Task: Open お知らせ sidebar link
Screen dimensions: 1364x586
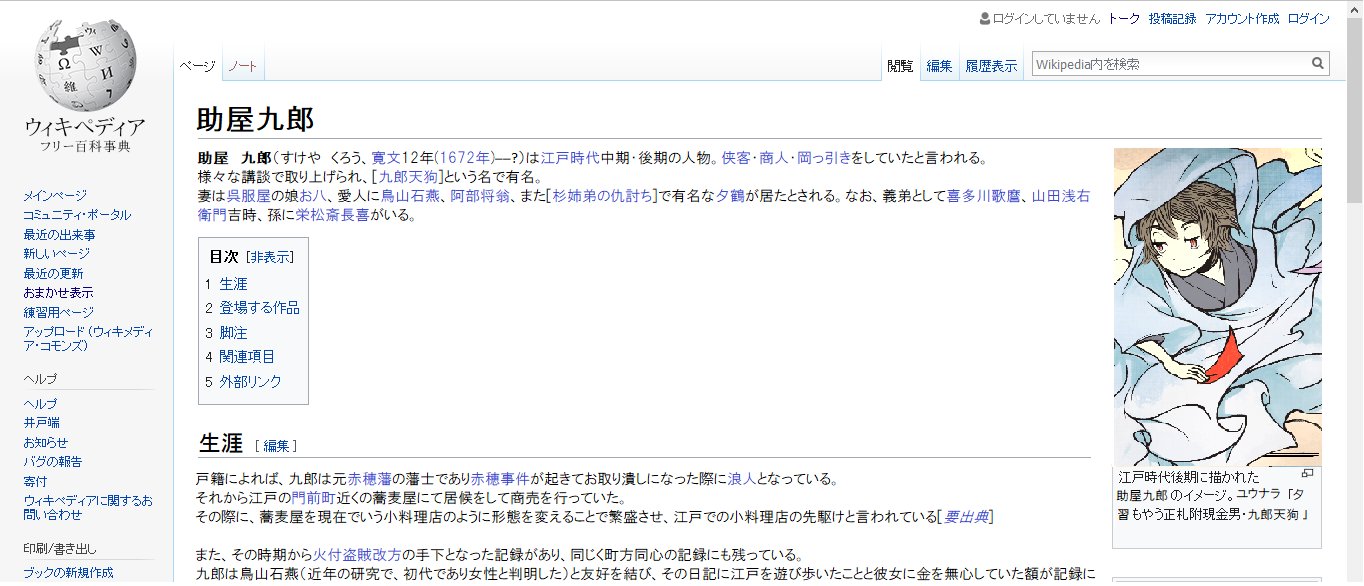Action: pyautogui.click(x=46, y=442)
